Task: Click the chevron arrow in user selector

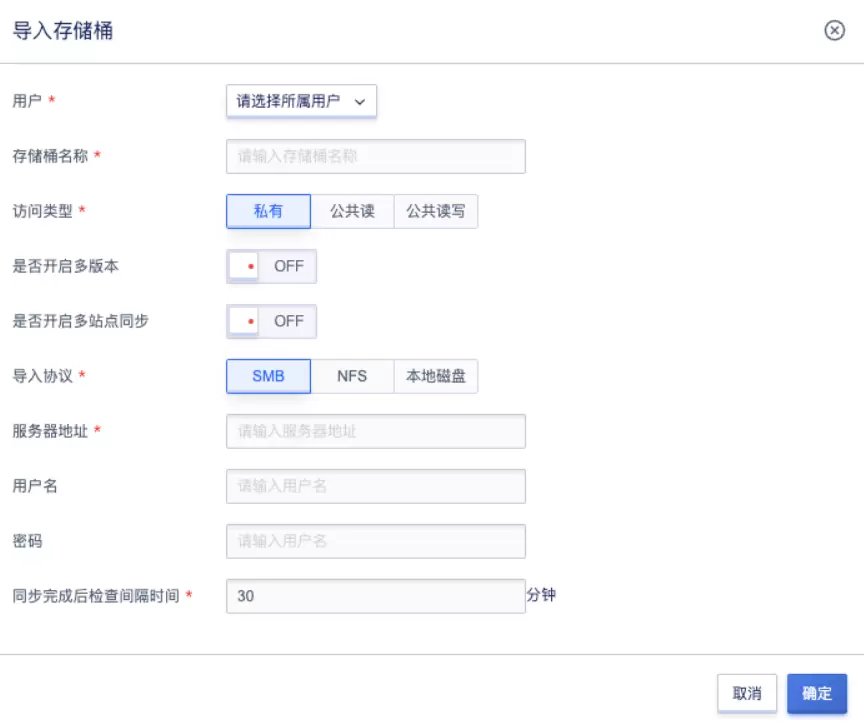Action: coord(360,102)
